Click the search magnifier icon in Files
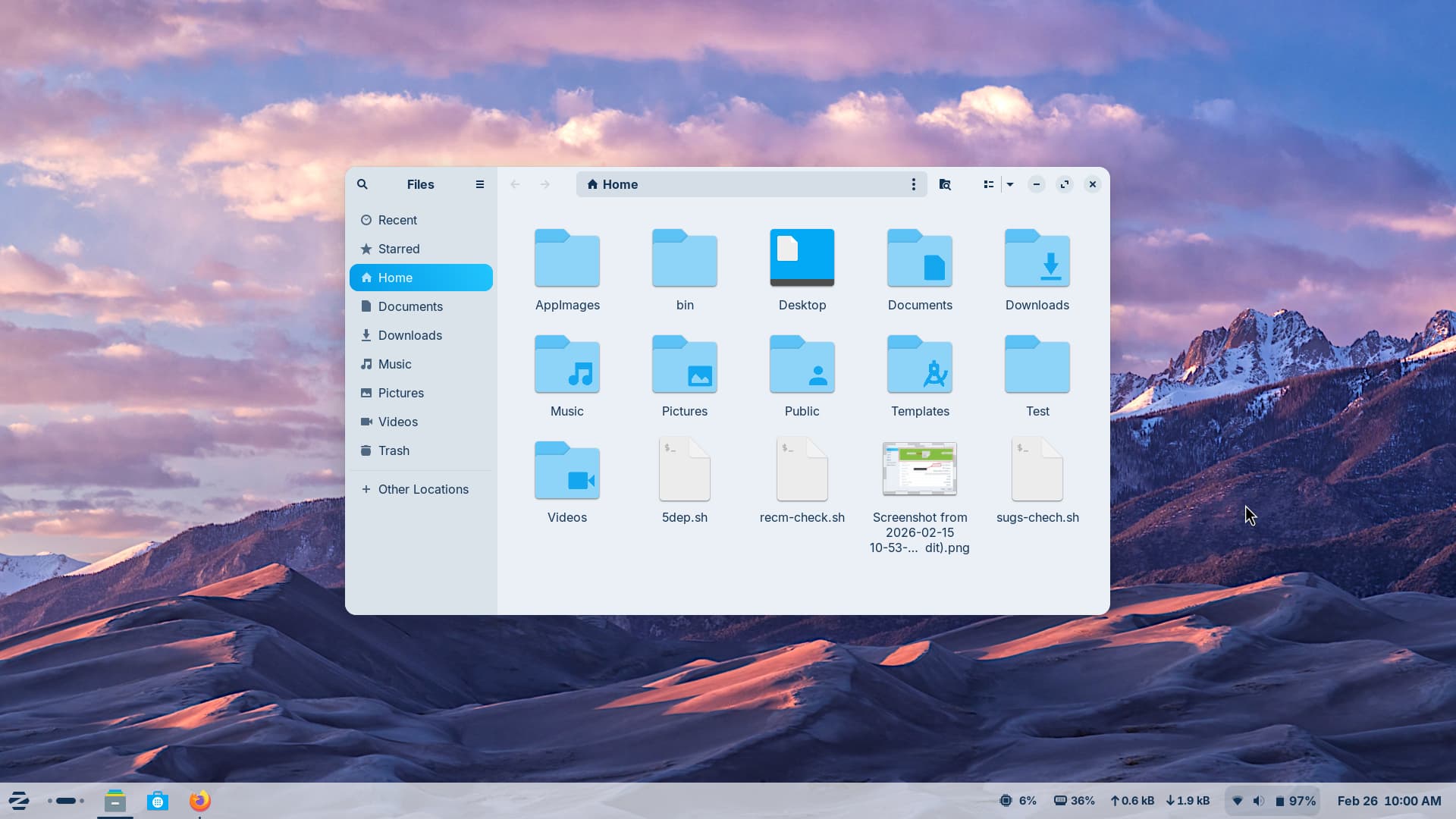This screenshot has width=1456, height=819. click(362, 184)
